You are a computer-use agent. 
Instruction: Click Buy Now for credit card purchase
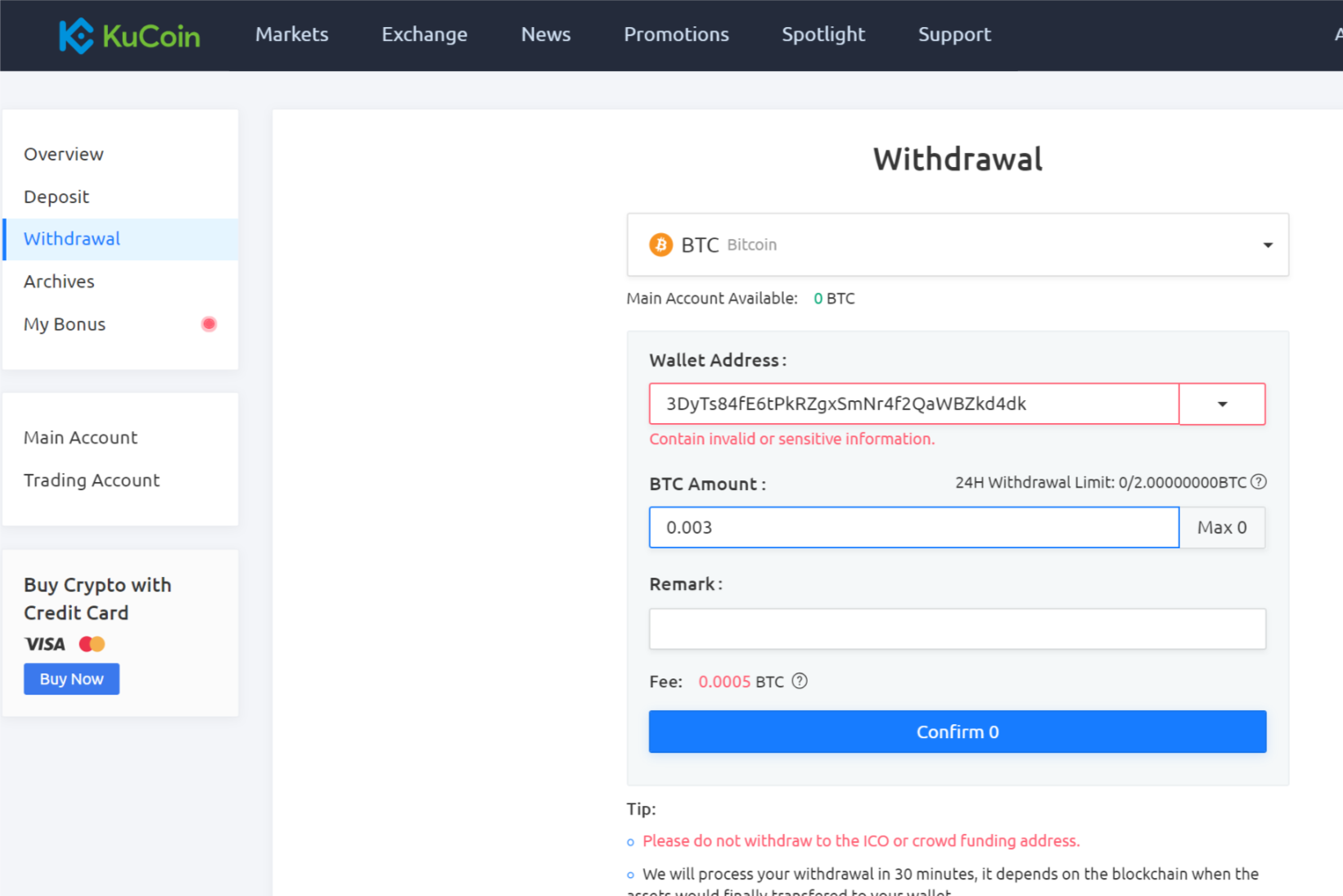[x=71, y=678]
